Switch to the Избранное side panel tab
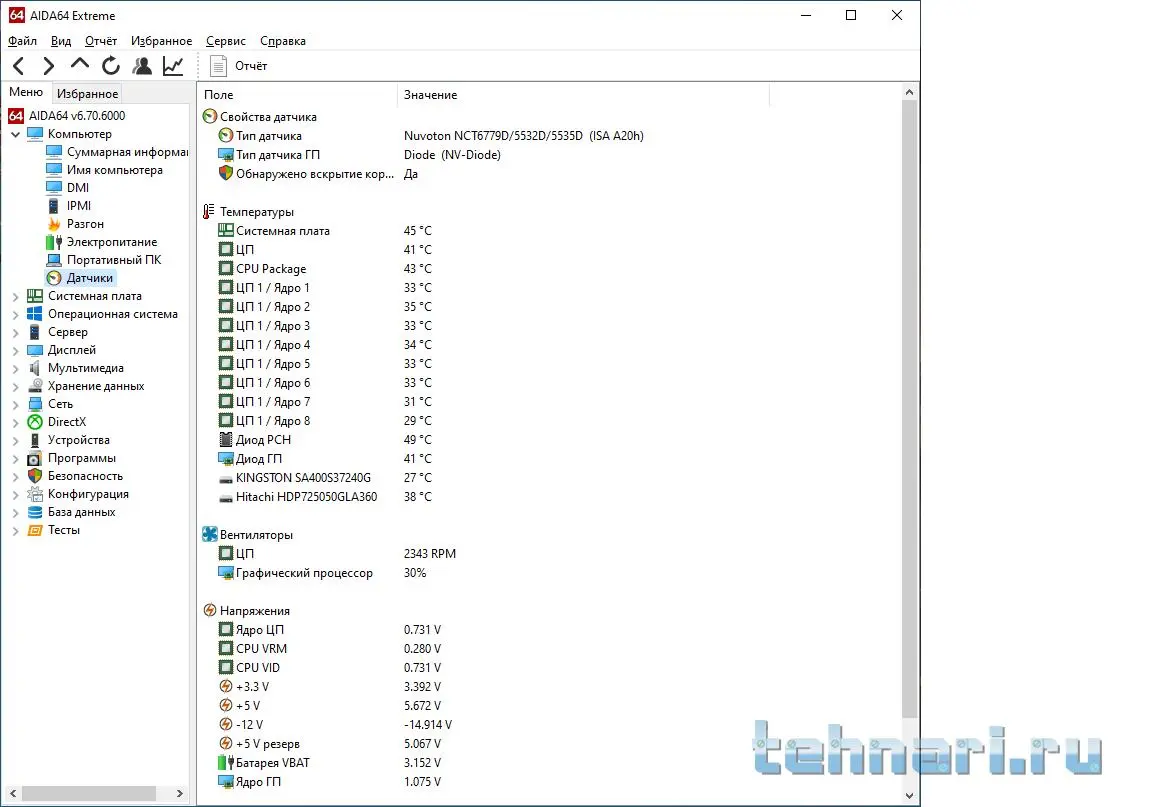Viewport: 1152px width, 807px height. (87, 93)
